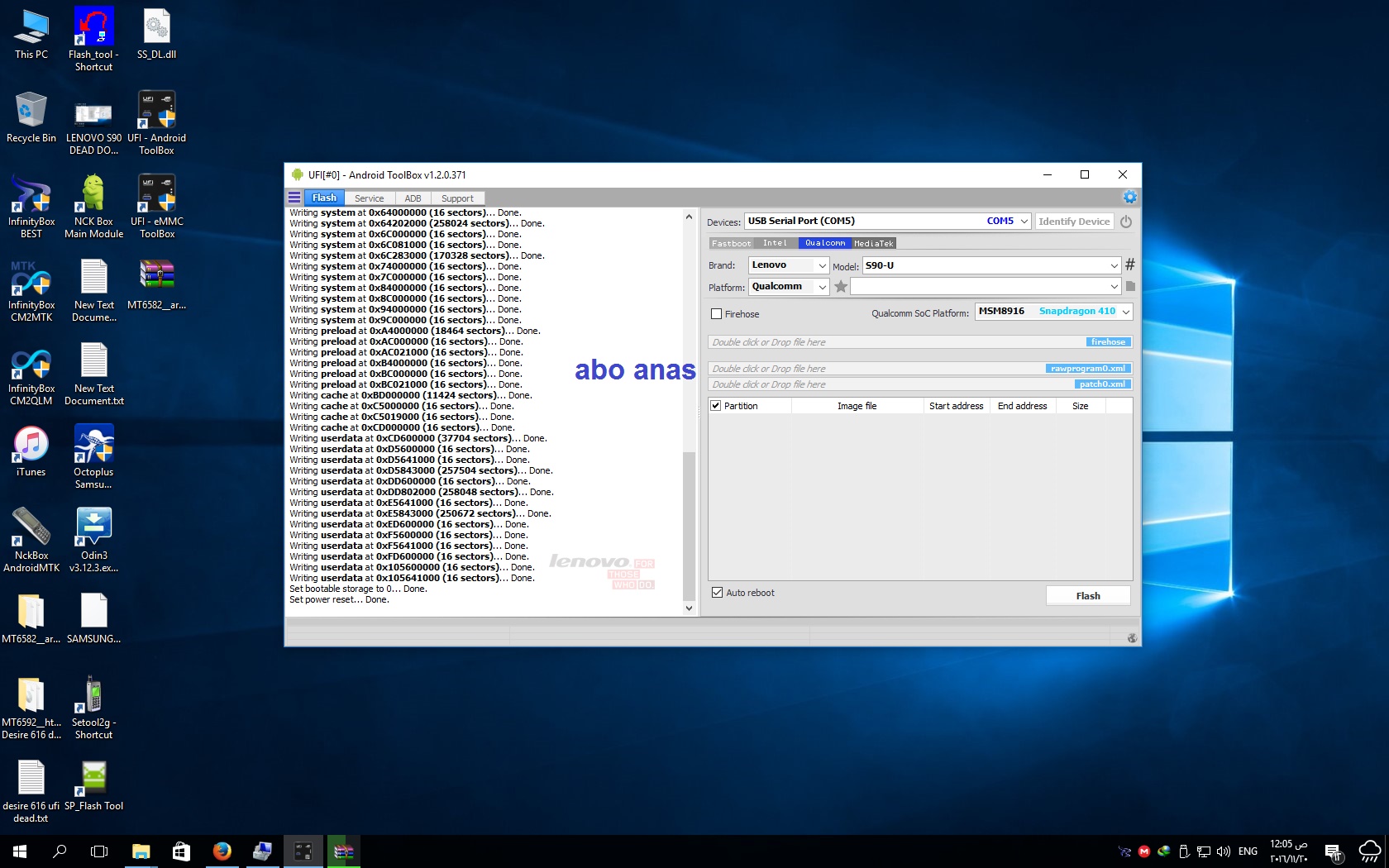Click the Image file column header

857,406
